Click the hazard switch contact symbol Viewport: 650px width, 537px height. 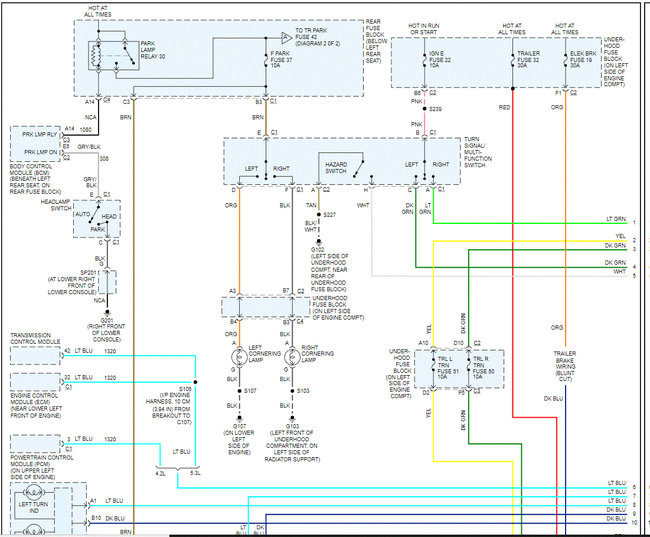(x=358, y=168)
